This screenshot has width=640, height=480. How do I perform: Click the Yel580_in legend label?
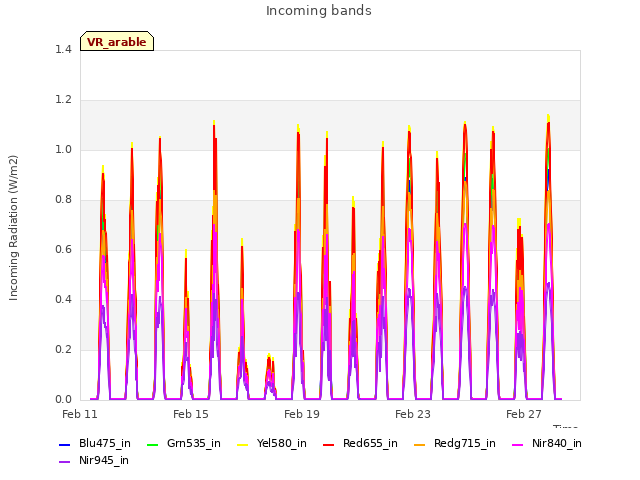point(282,443)
